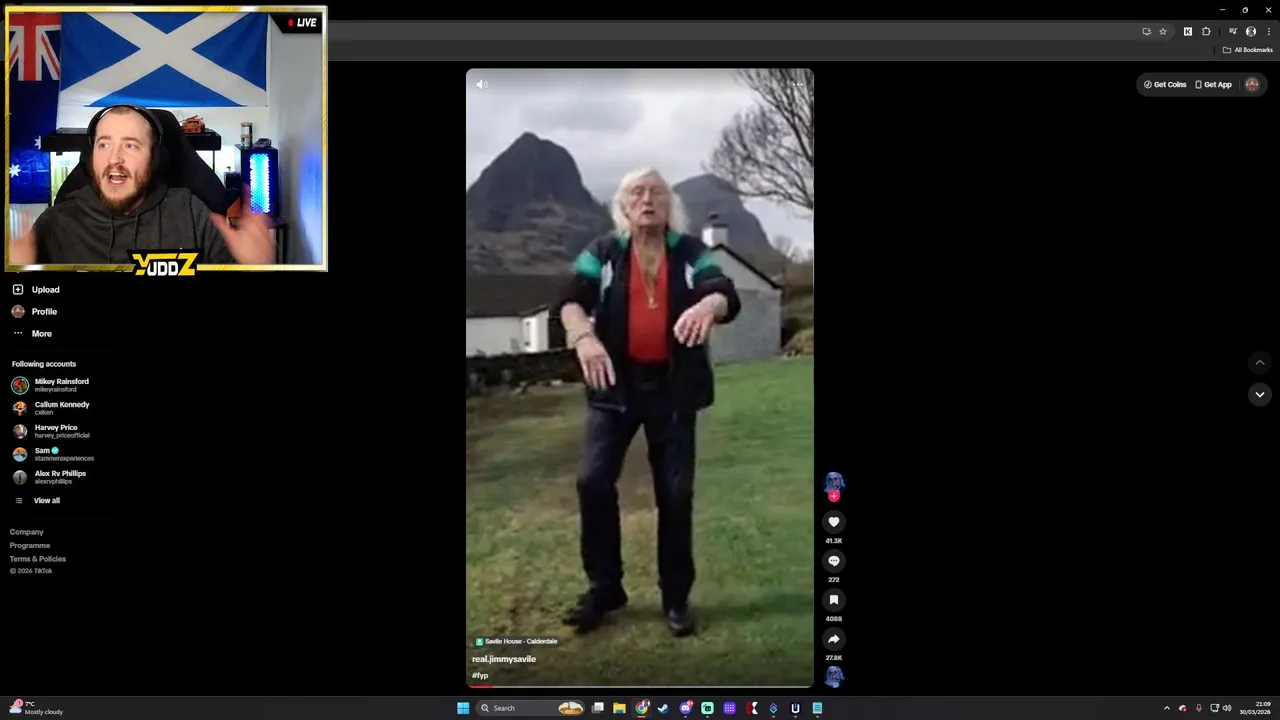Like the video with the heart icon
Viewport: 1280px width, 720px height.
[x=833, y=521]
